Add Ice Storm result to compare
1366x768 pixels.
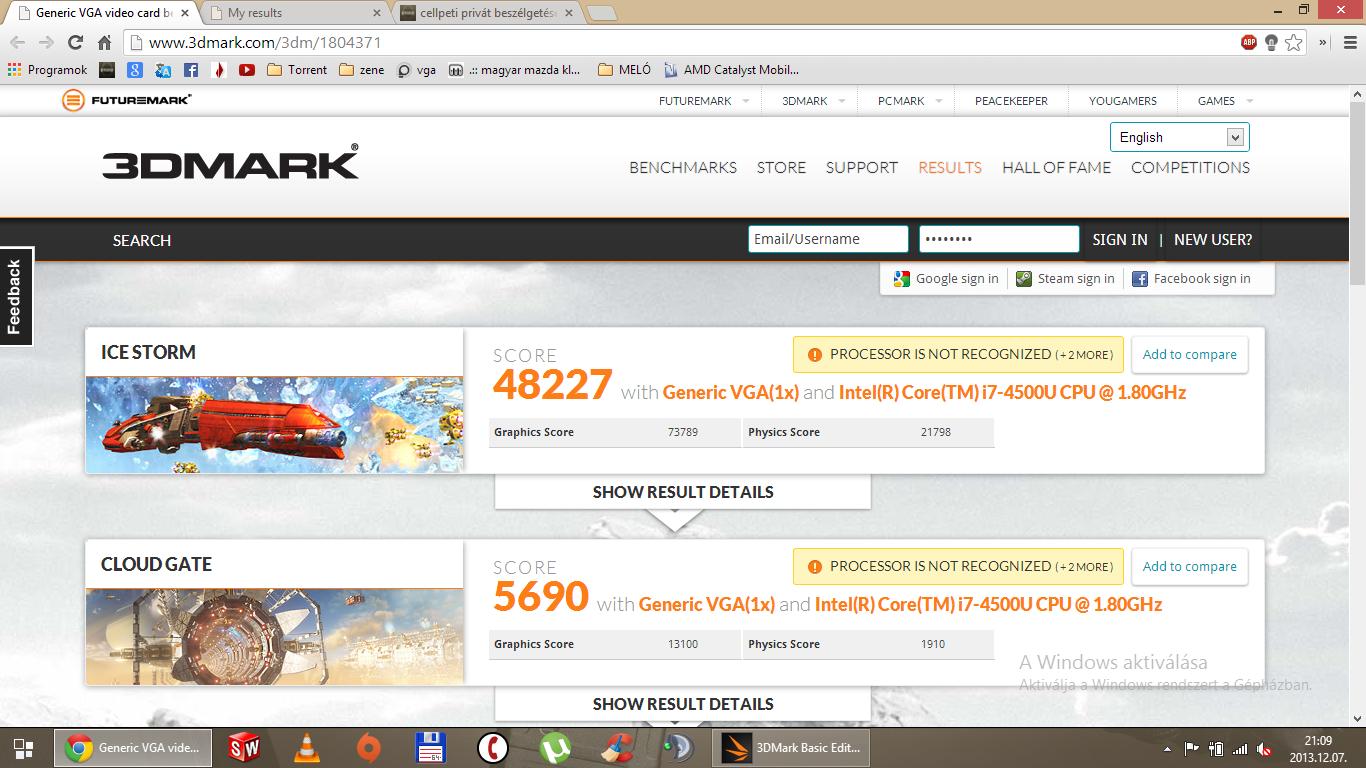tap(1190, 354)
